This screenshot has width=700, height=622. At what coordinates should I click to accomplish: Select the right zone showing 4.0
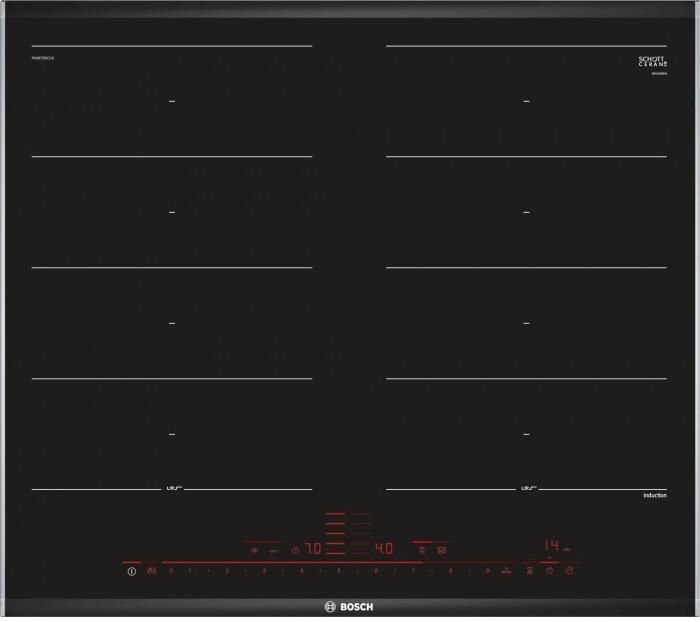(384, 548)
